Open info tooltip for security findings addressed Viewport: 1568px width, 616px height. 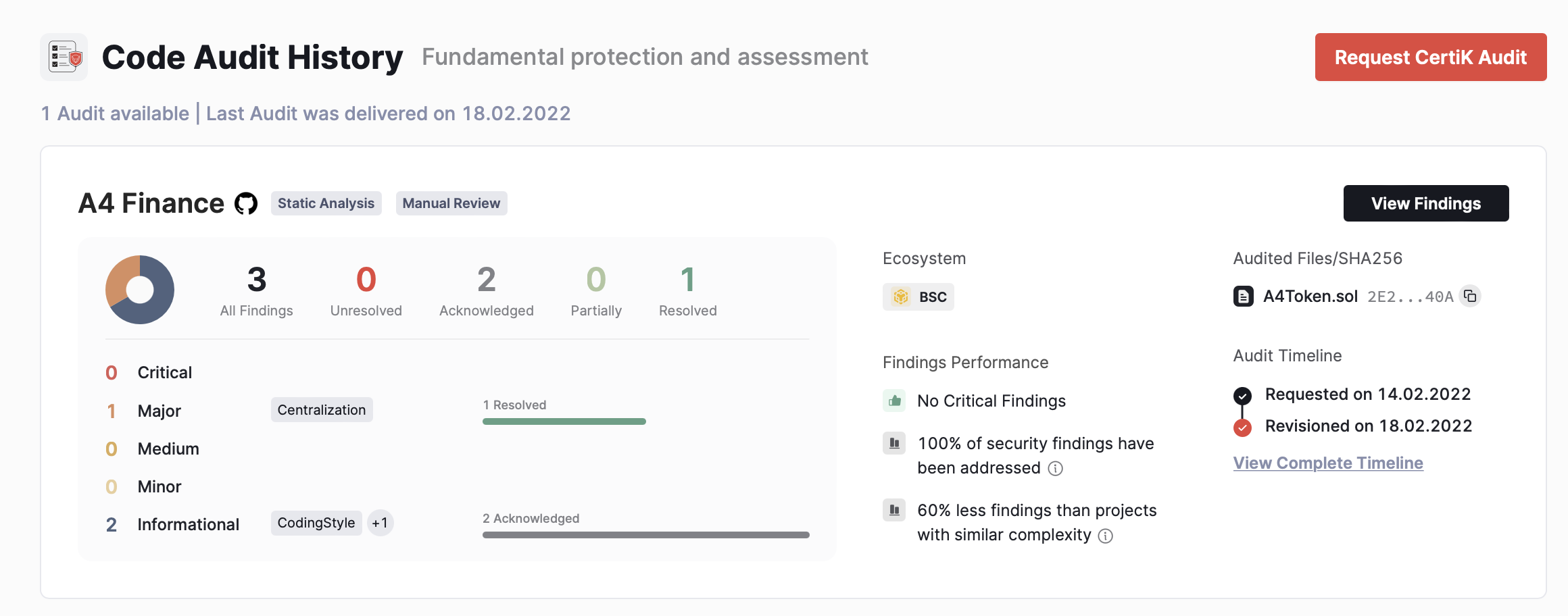[1055, 468]
